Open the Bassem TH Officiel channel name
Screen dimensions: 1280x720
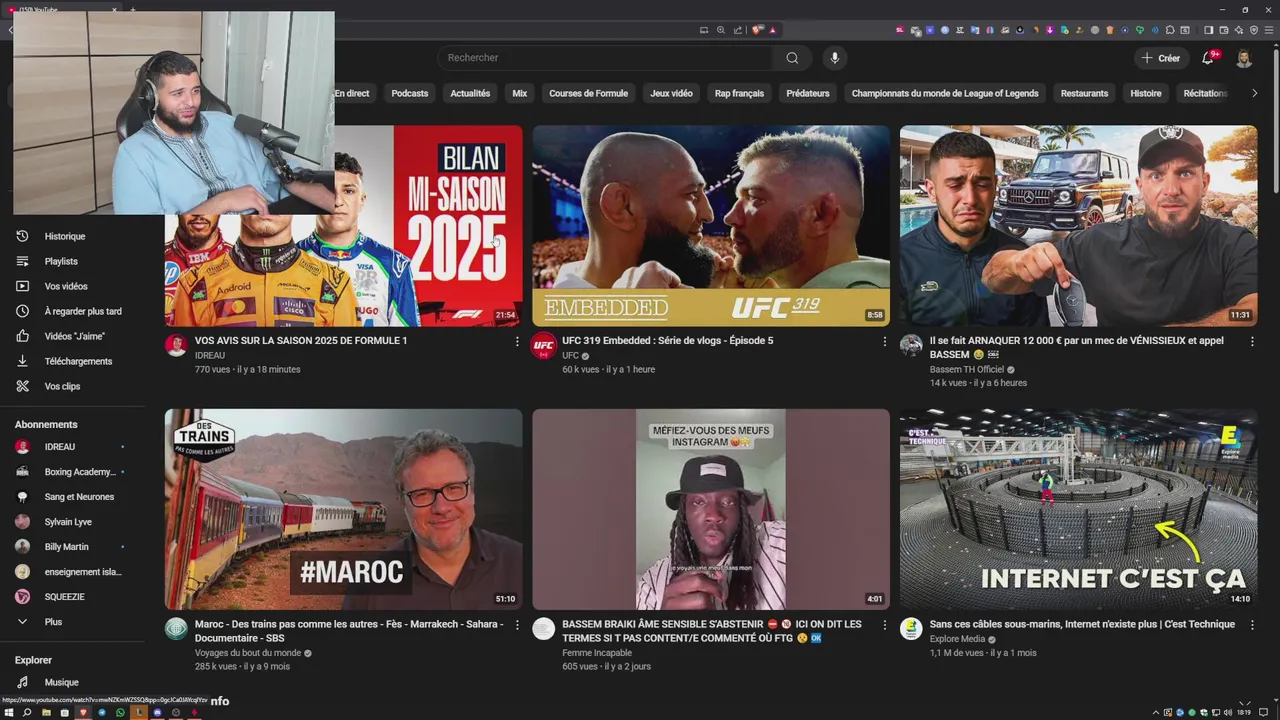(966, 369)
